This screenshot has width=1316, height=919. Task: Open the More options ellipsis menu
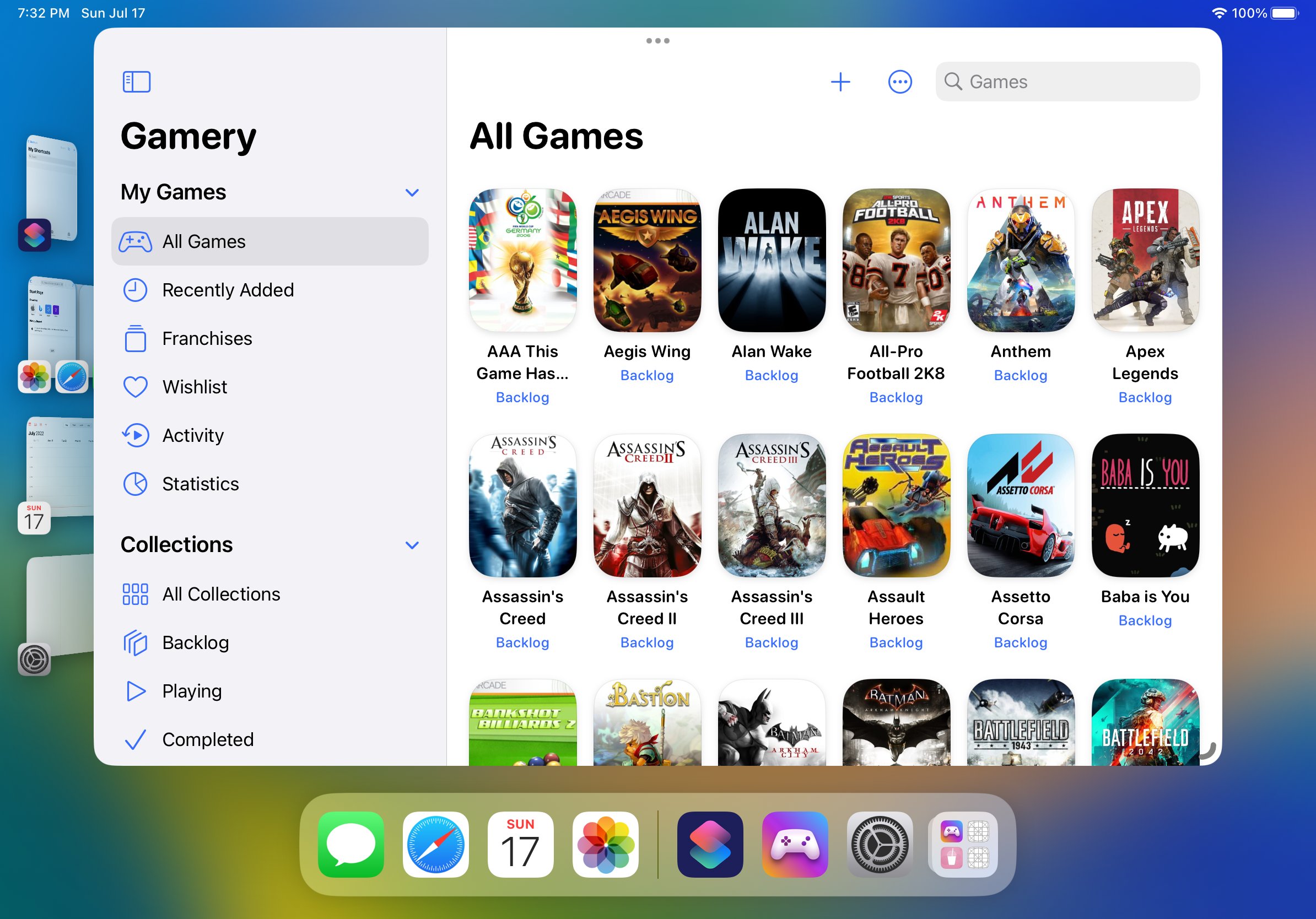pos(899,82)
